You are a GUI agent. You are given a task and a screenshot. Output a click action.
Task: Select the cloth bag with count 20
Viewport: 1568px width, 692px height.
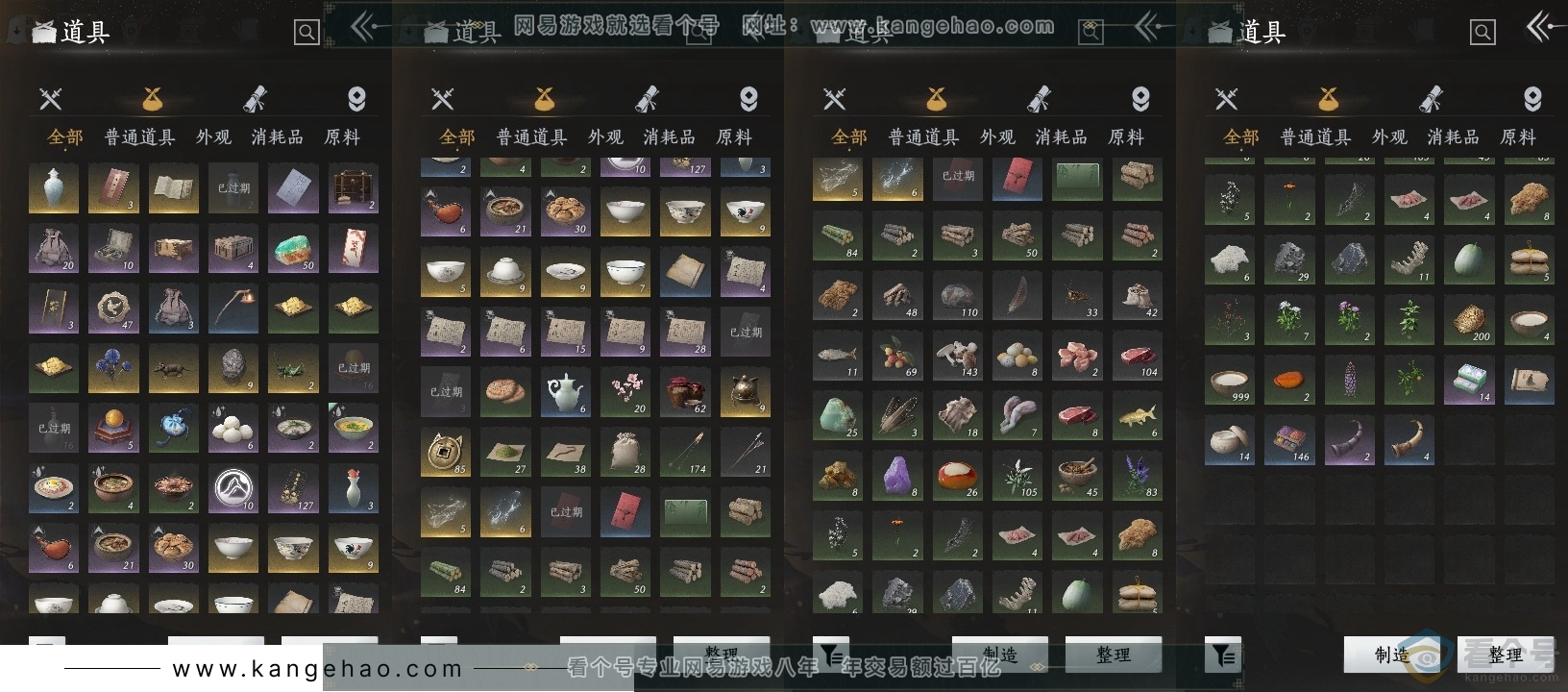click(x=53, y=248)
